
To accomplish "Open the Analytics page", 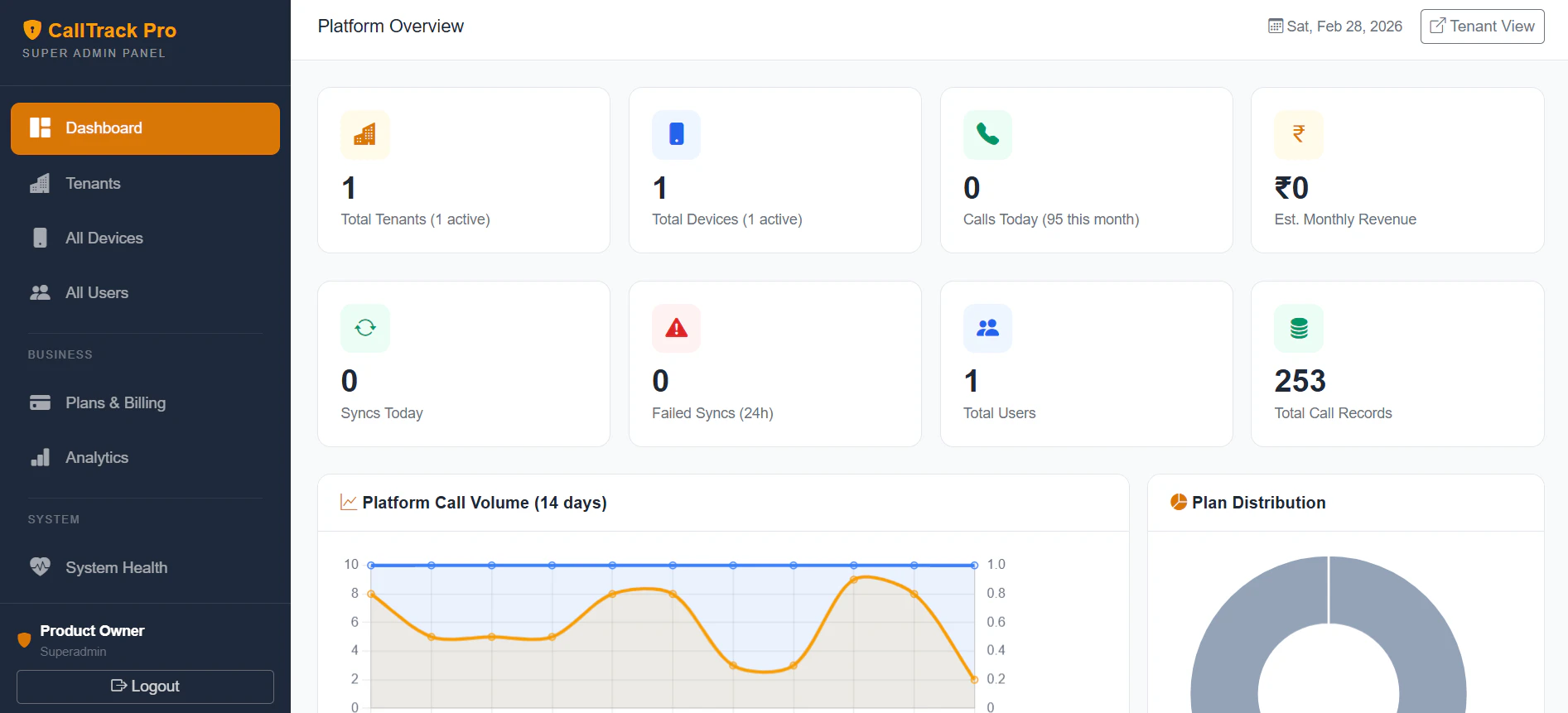I will (145, 458).
